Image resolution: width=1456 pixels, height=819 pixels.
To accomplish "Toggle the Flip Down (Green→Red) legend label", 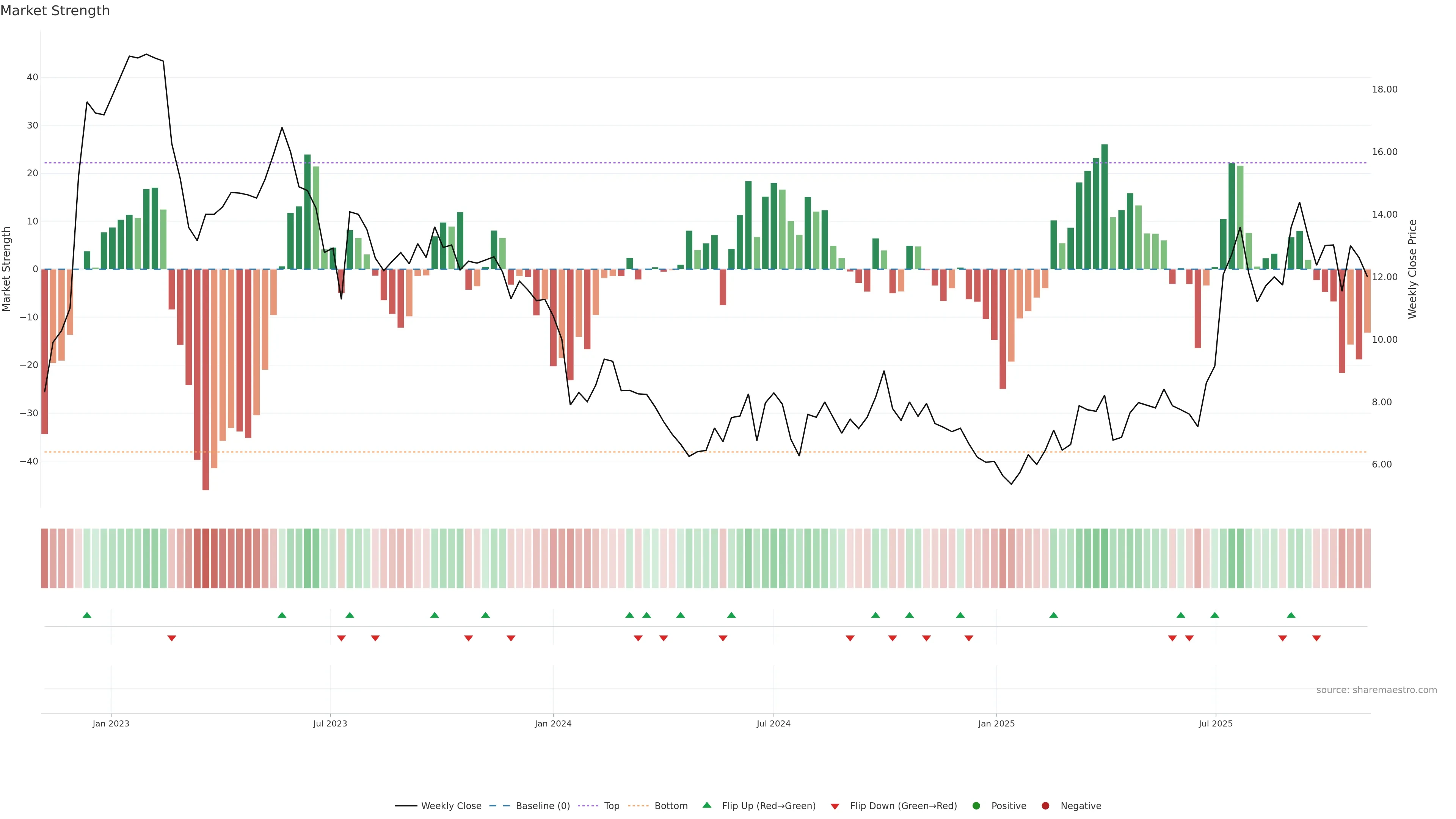I will click(x=903, y=806).
